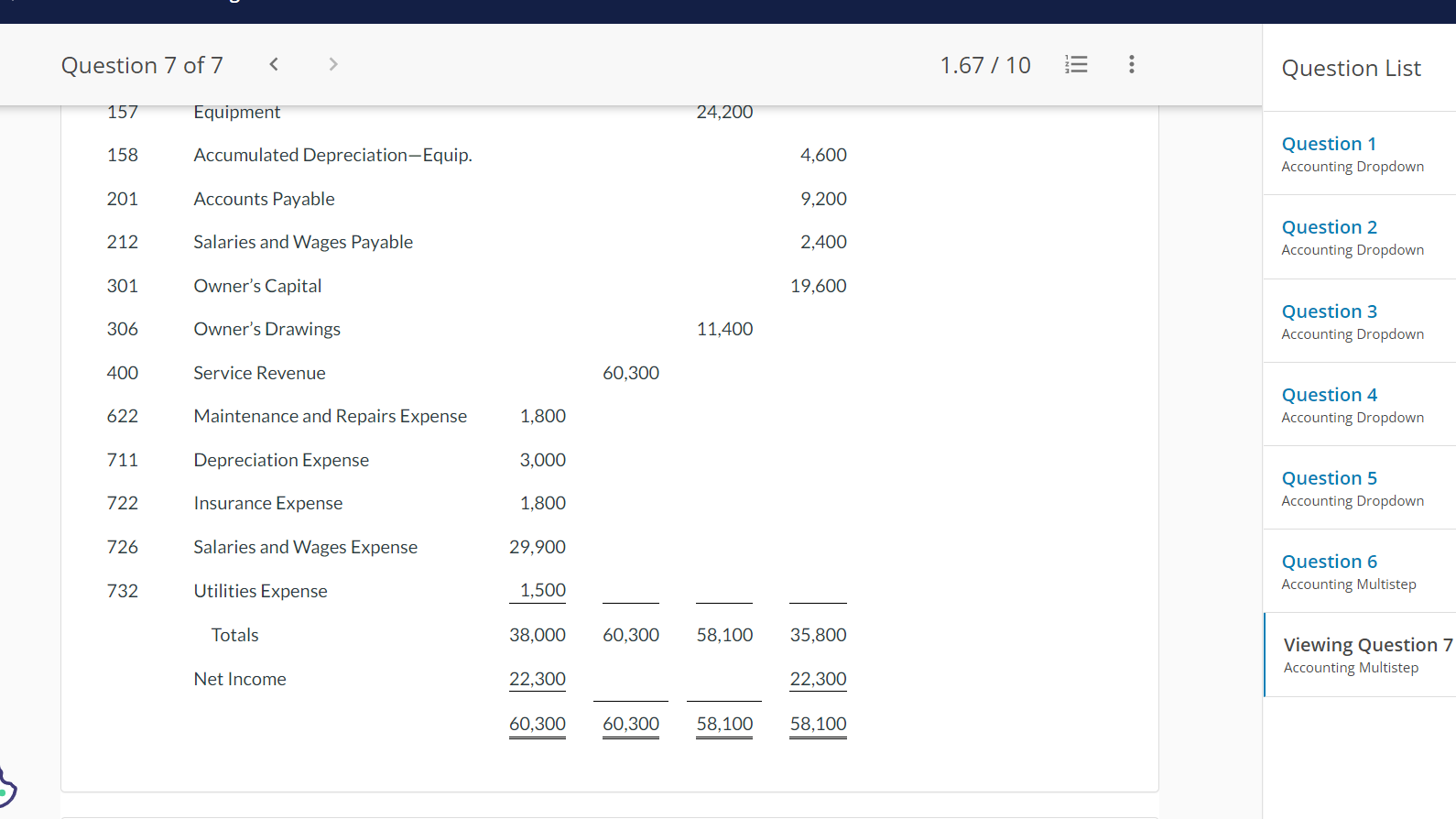Click the Salaries and Wages Expense label
Screen dimensions: 1456x819
coord(305,547)
